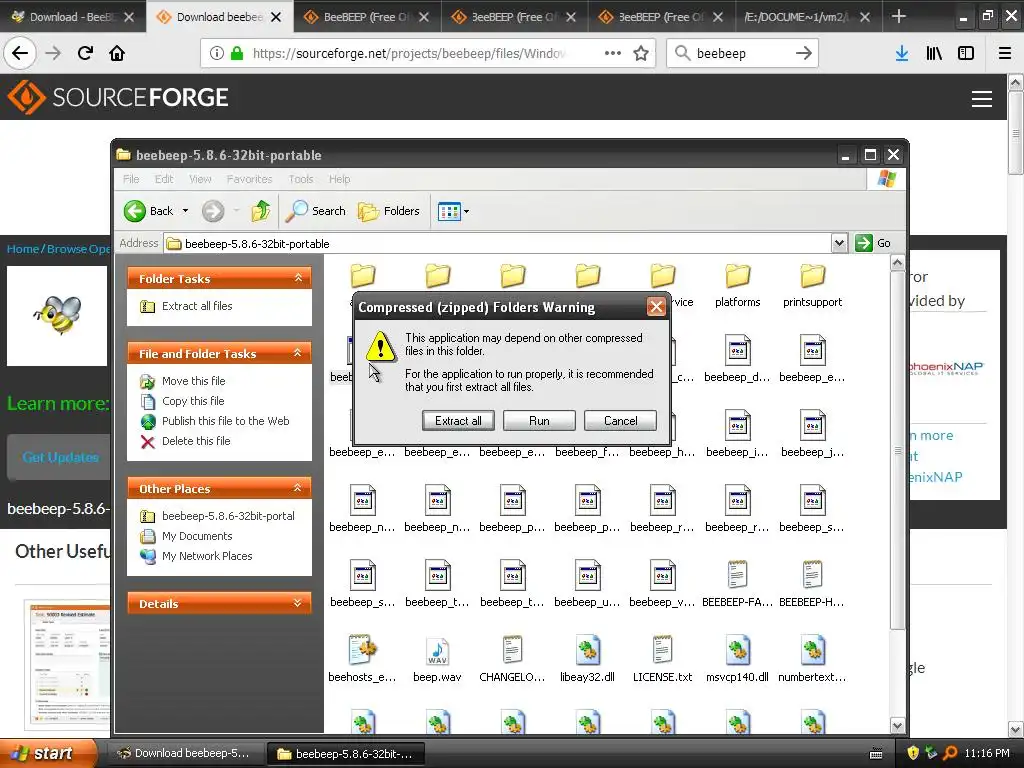Screen dimensions: 1024x768
Task: Click the Go button
Action: pyautogui.click(x=873, y=243)
